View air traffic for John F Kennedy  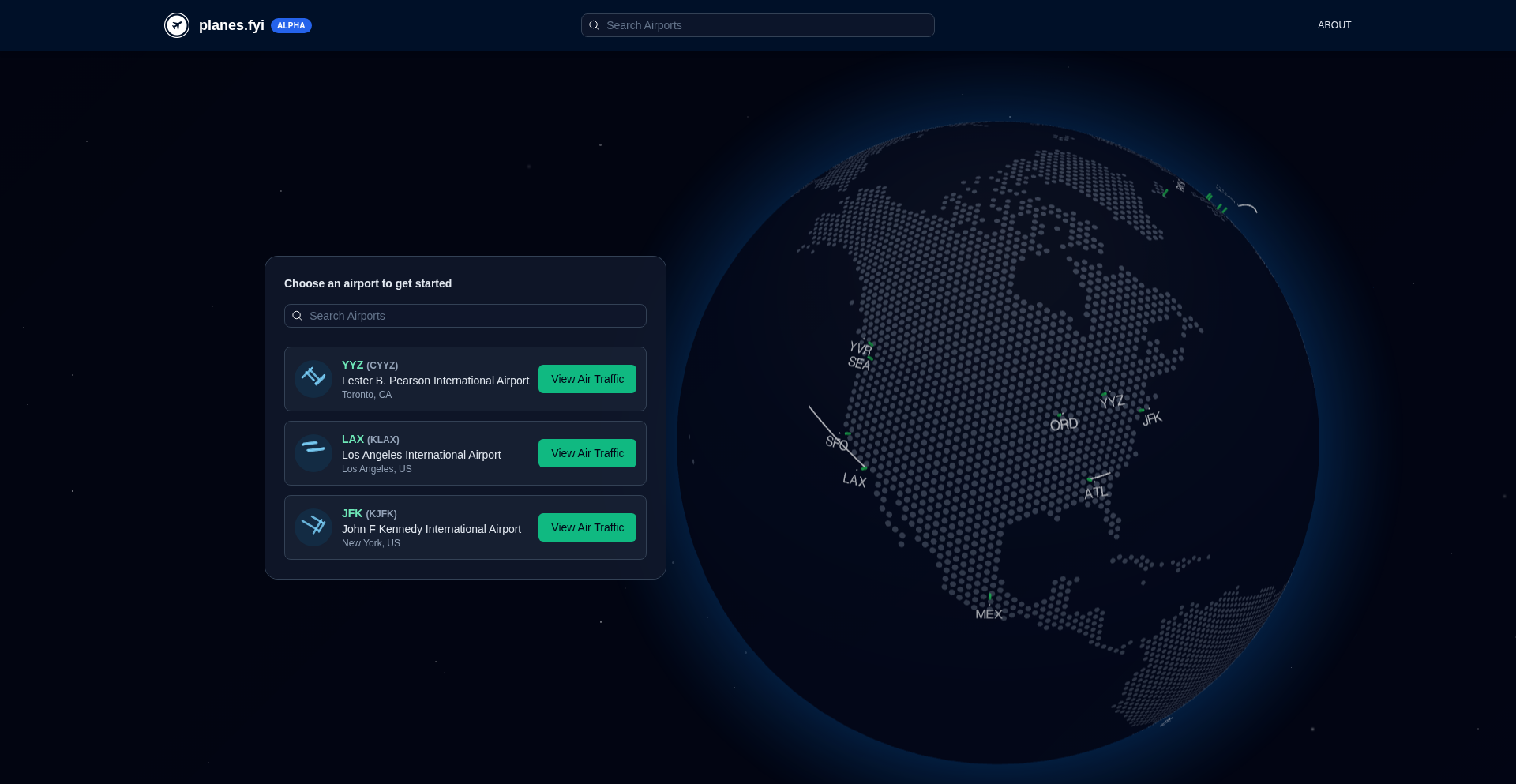(587, 527)
